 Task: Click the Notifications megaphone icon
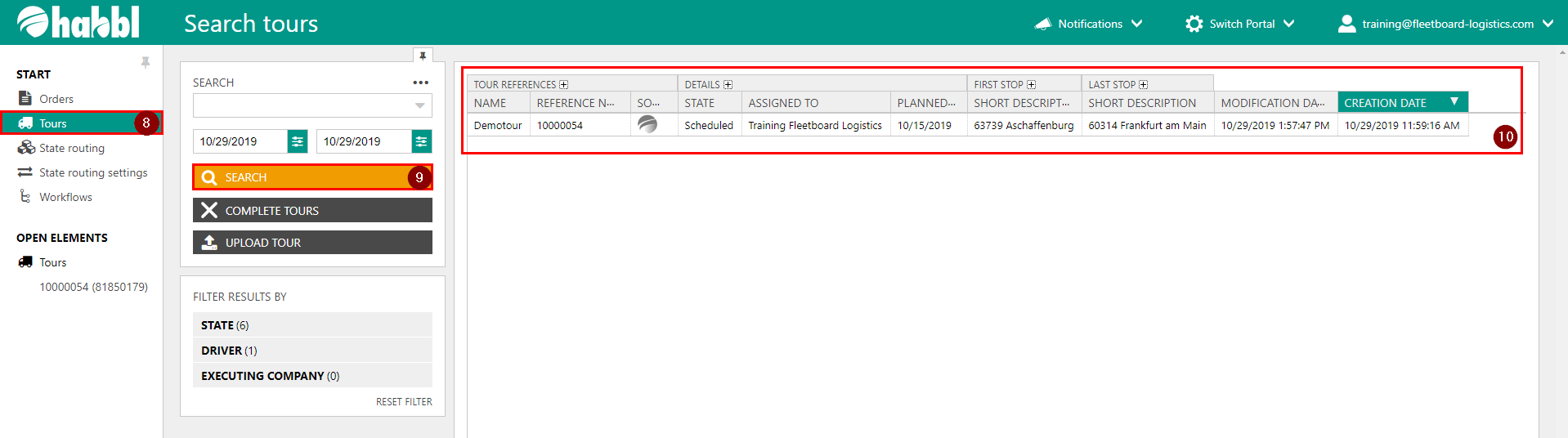click(x=1042, y=24)
